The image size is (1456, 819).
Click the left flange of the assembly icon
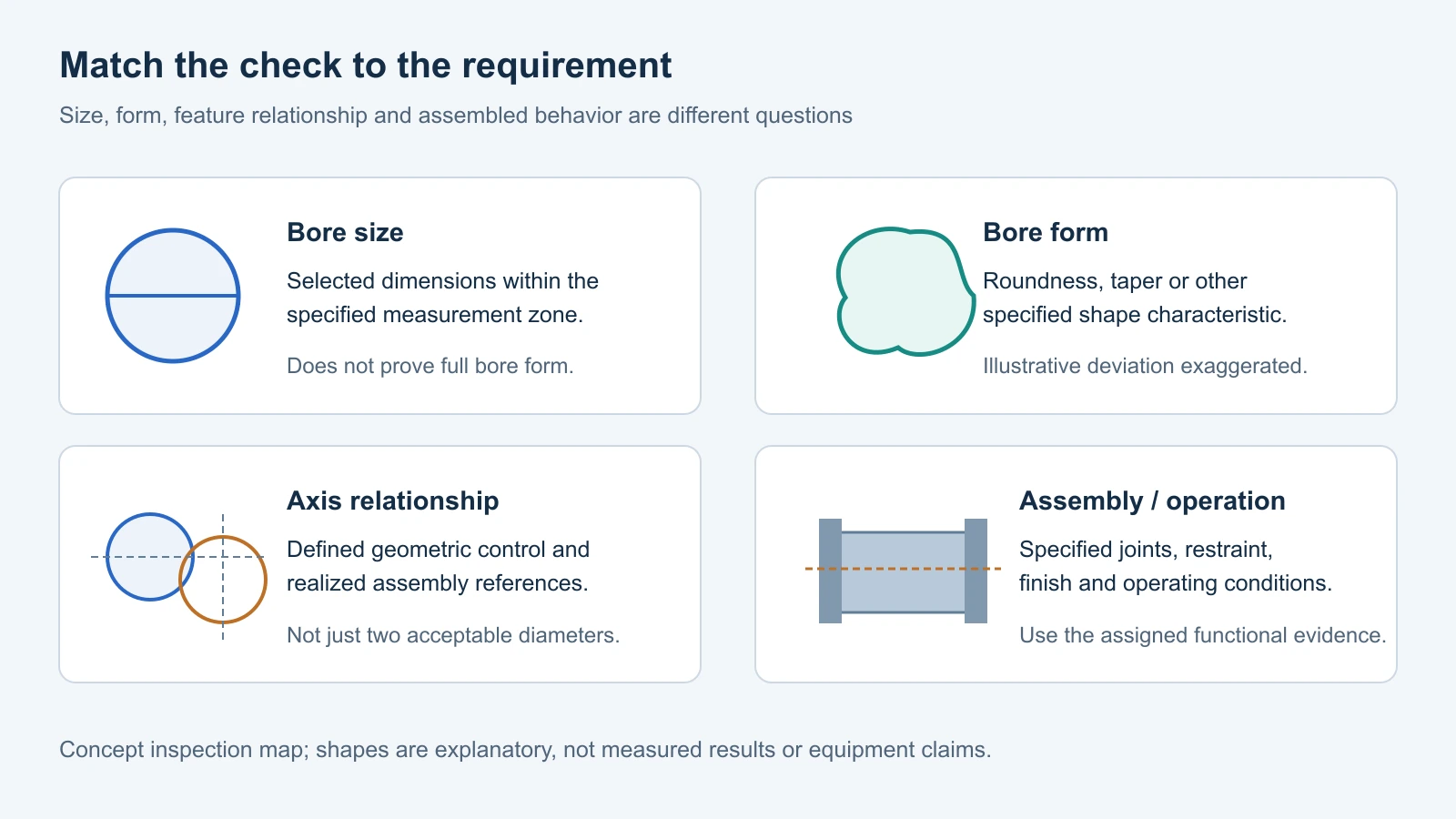click(830, 571)
